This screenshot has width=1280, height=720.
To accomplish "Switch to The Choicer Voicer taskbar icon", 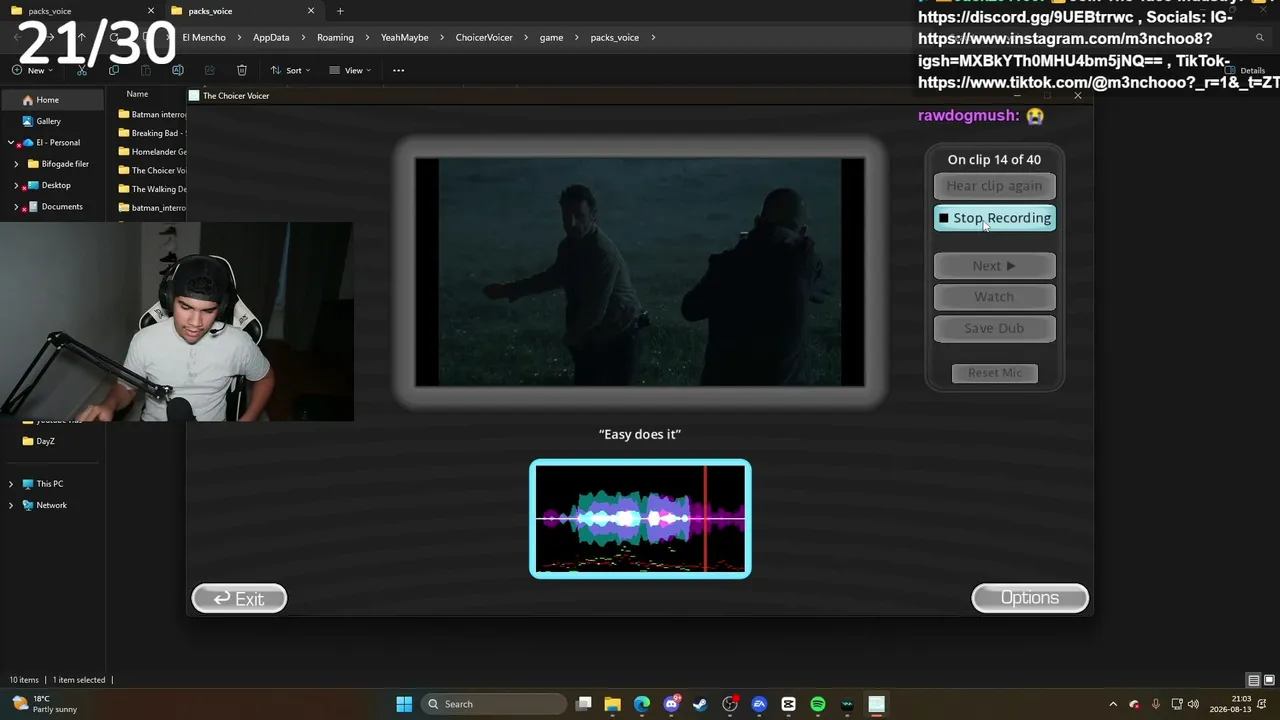I will [876, 704].
